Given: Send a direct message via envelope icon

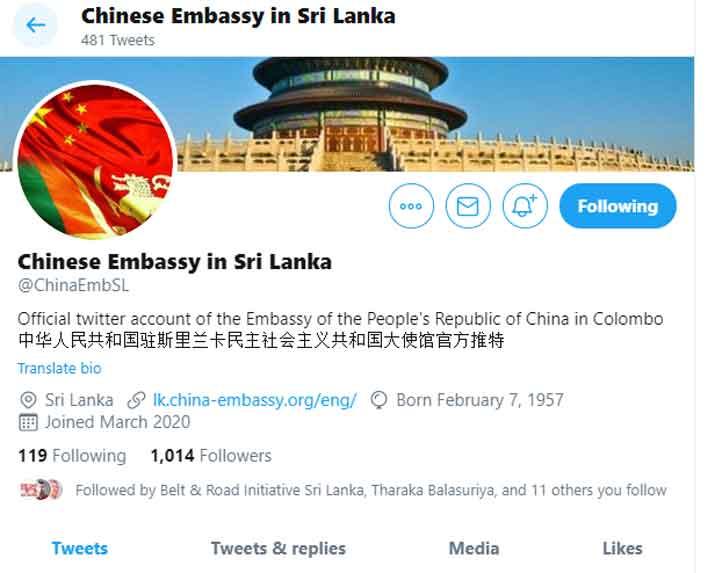Looking at the screenshot, I should pos(468,206).
